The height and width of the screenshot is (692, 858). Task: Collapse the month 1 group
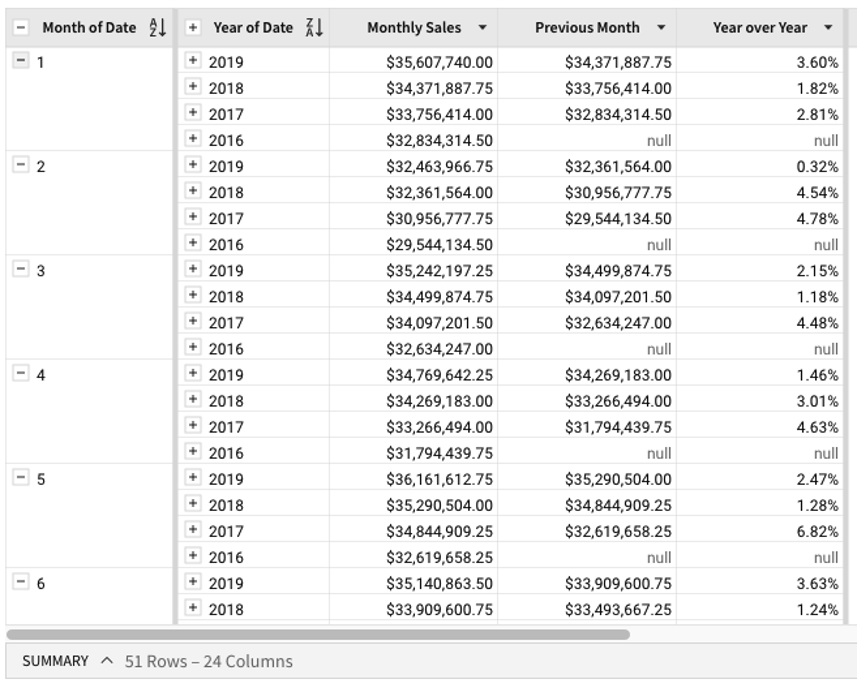pyautogui.click(x=20, y=62)
